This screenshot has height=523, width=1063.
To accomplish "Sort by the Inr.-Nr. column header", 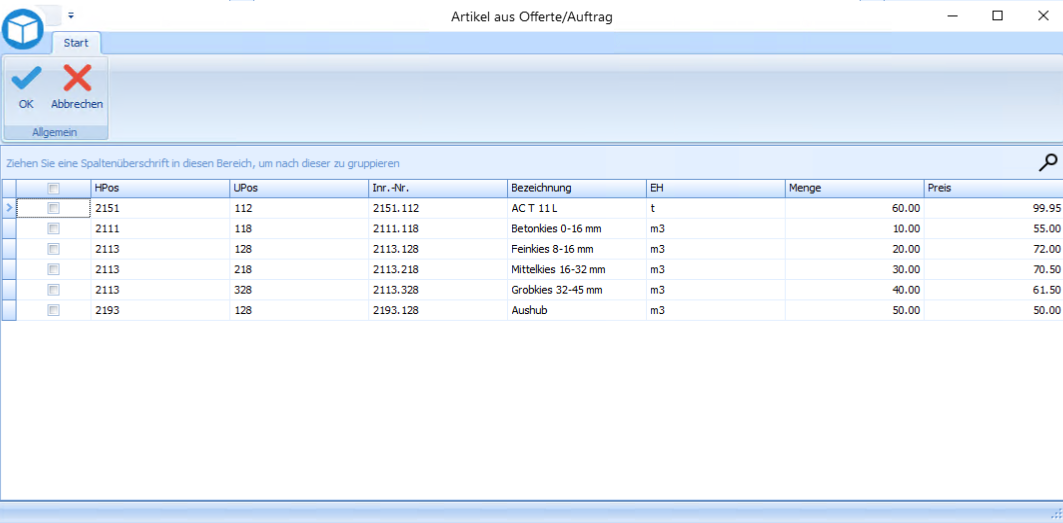I will (438, 189).
